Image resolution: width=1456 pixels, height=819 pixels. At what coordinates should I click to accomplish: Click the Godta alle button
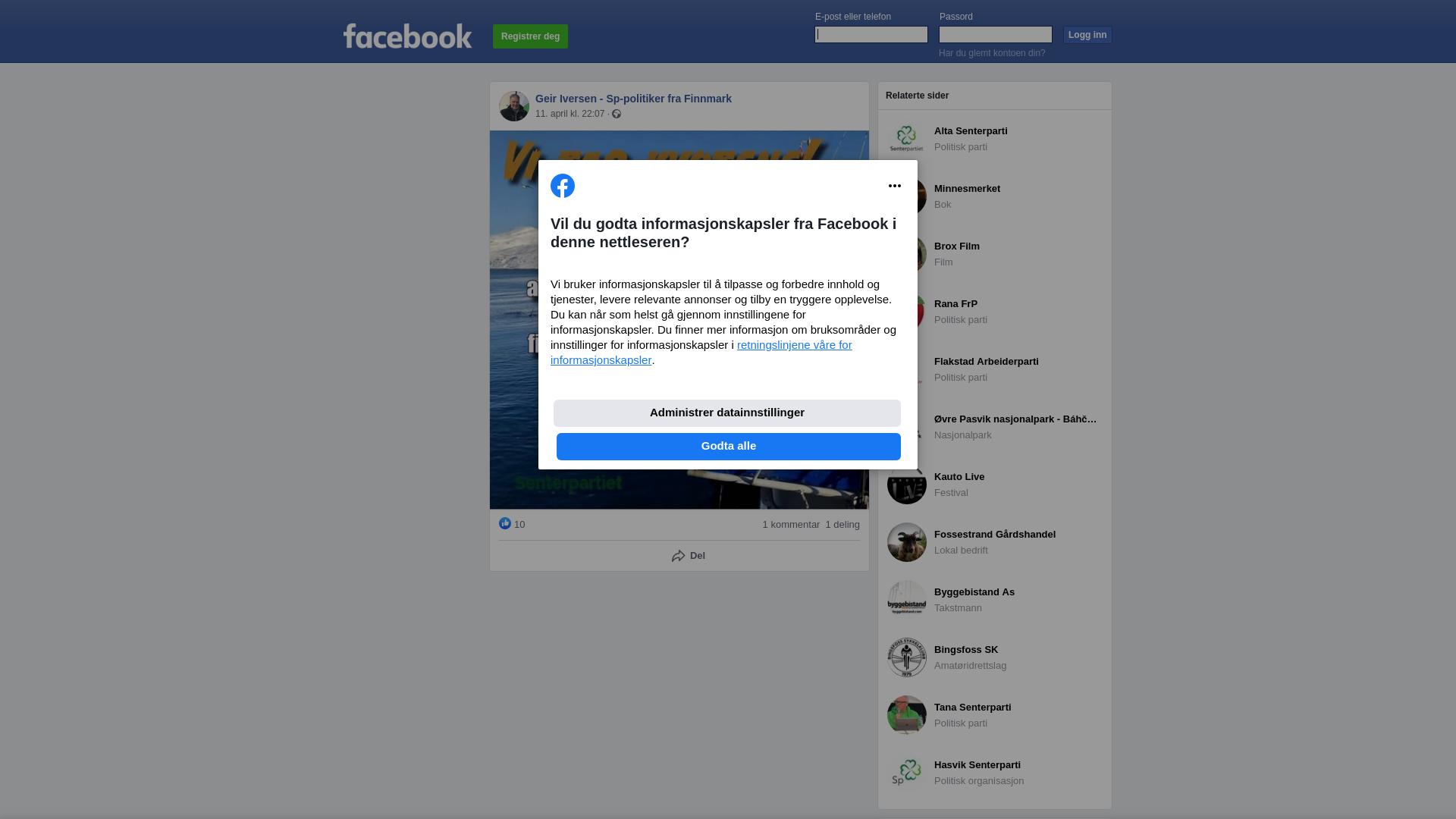point(729,447)
